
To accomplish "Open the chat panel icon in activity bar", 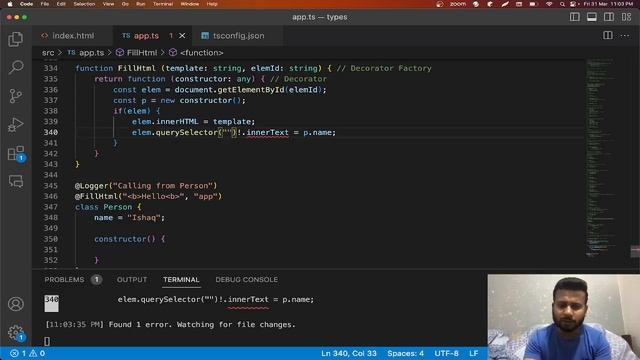I will coord(16,181).
